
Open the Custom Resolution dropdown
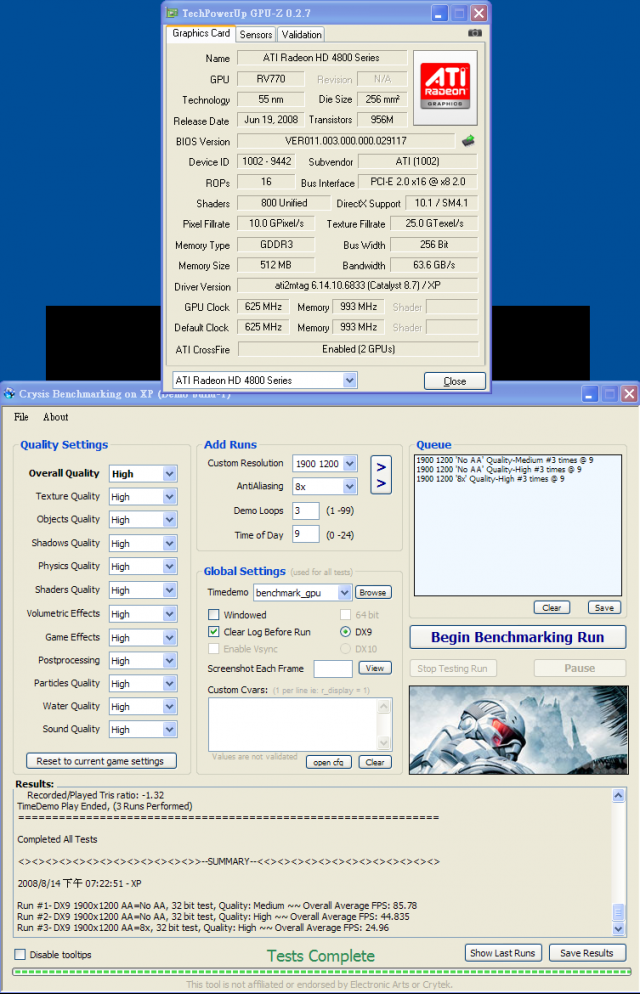[x=350, y=463]
